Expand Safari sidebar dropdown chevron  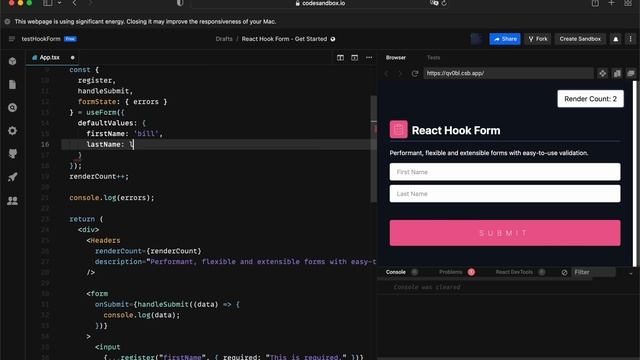[x=60, y=3]
